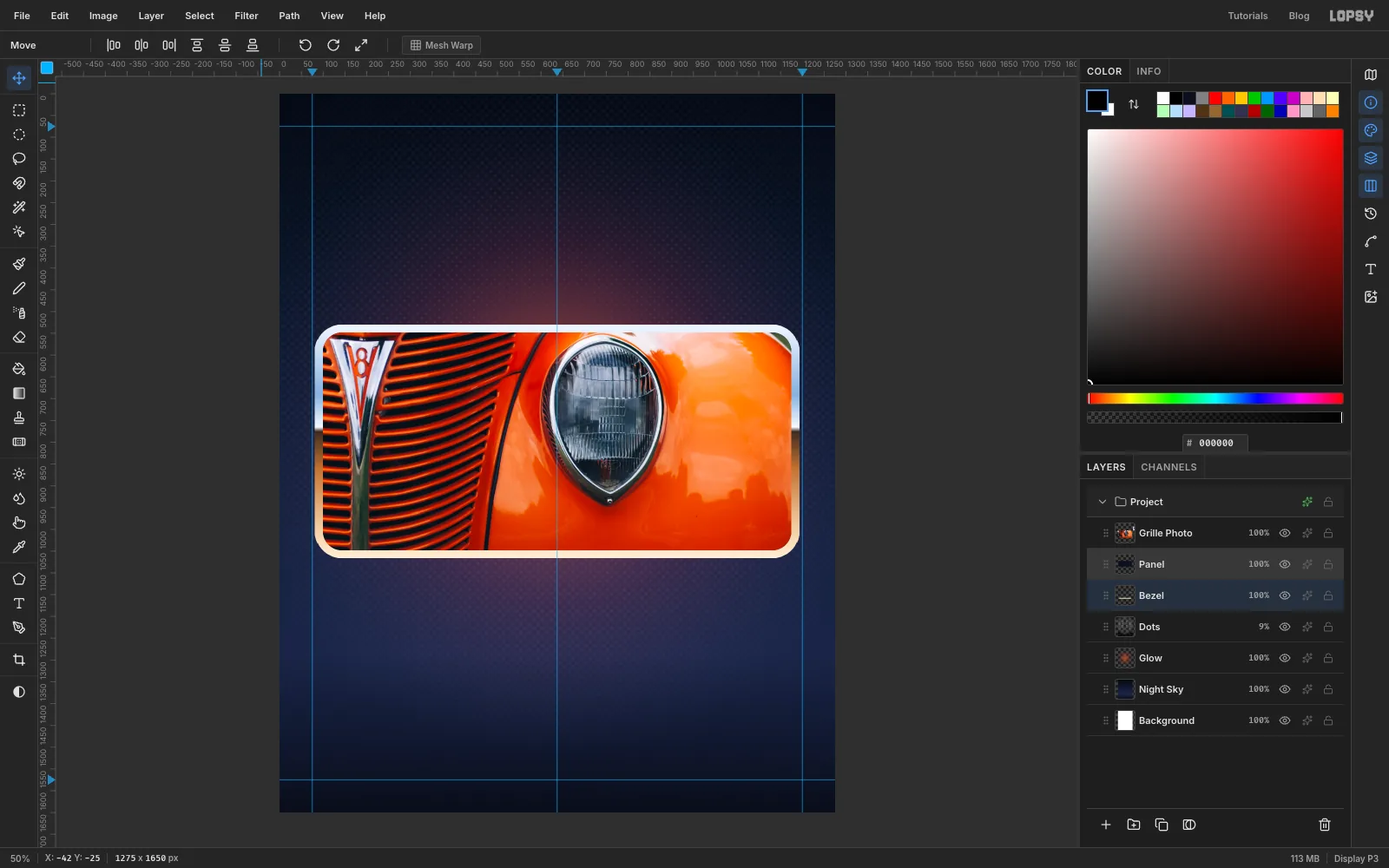Select the Eraser tool

click(x=19, y=338)
